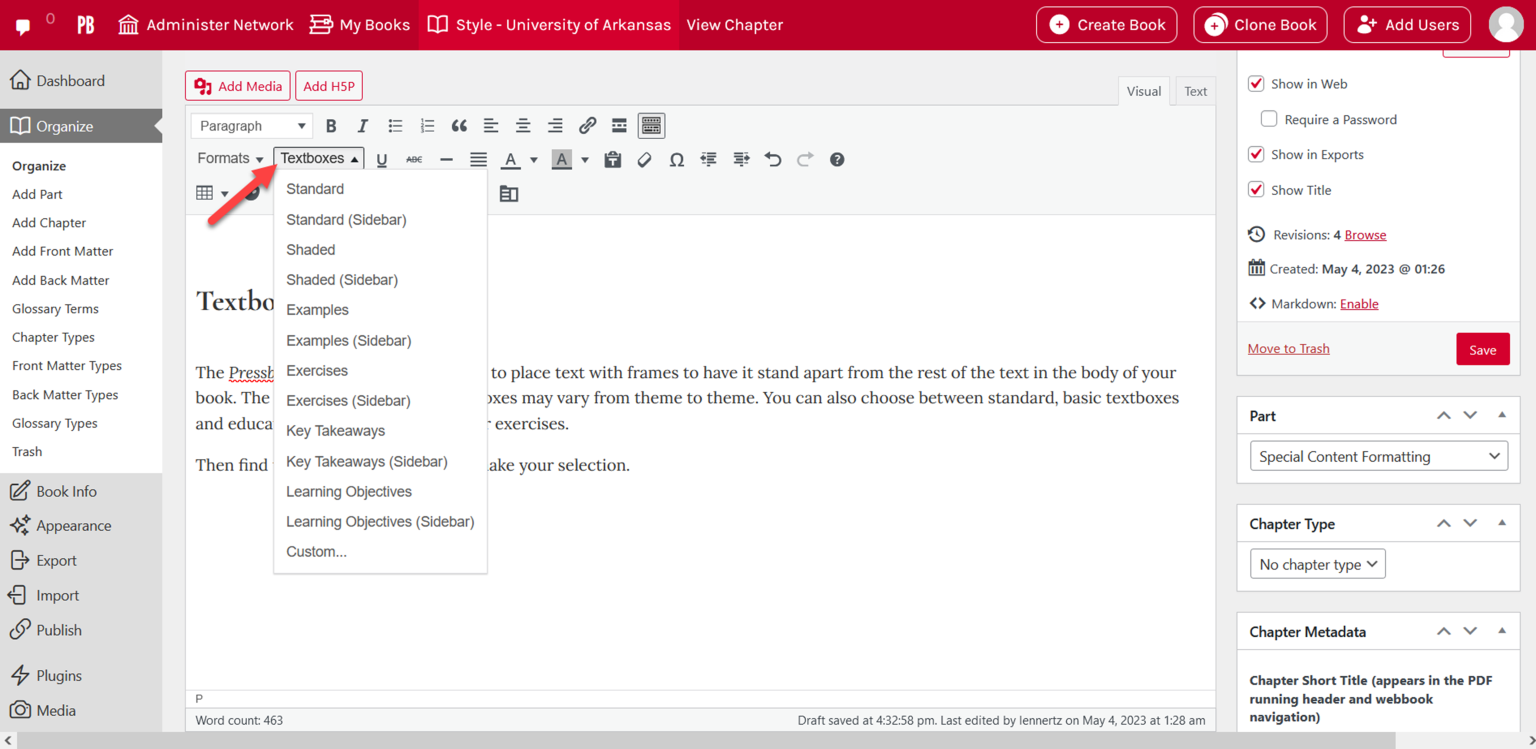
Task: Apply strikethrough to text
Action: tap(414, 159)
